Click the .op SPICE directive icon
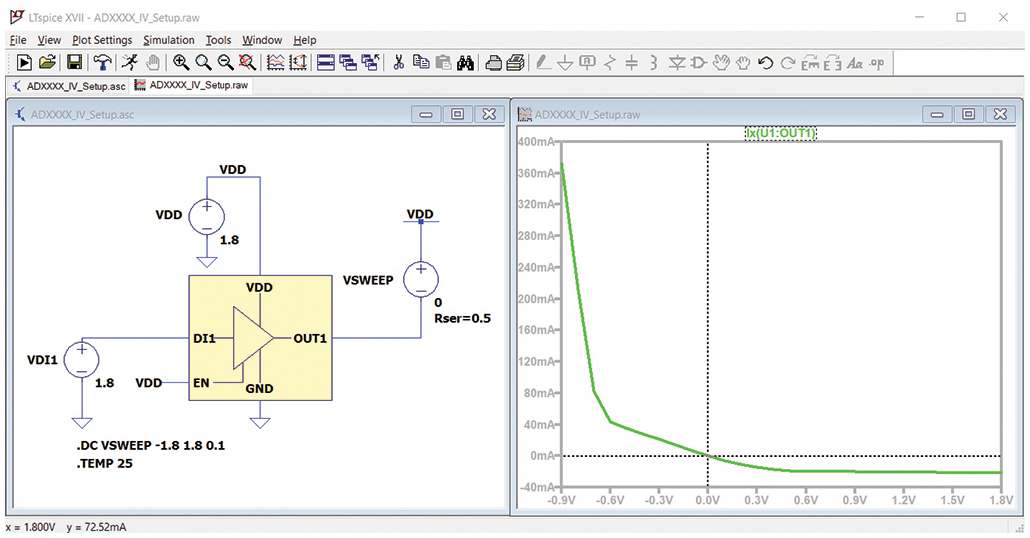The width and height of the screenshot is (1030, 538). (x=877, y=63)
